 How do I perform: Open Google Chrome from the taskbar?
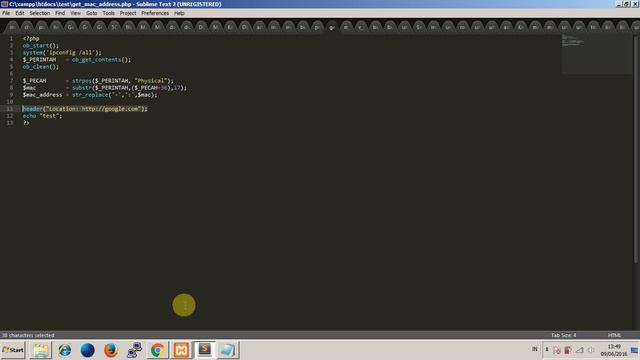click(157, 350)
